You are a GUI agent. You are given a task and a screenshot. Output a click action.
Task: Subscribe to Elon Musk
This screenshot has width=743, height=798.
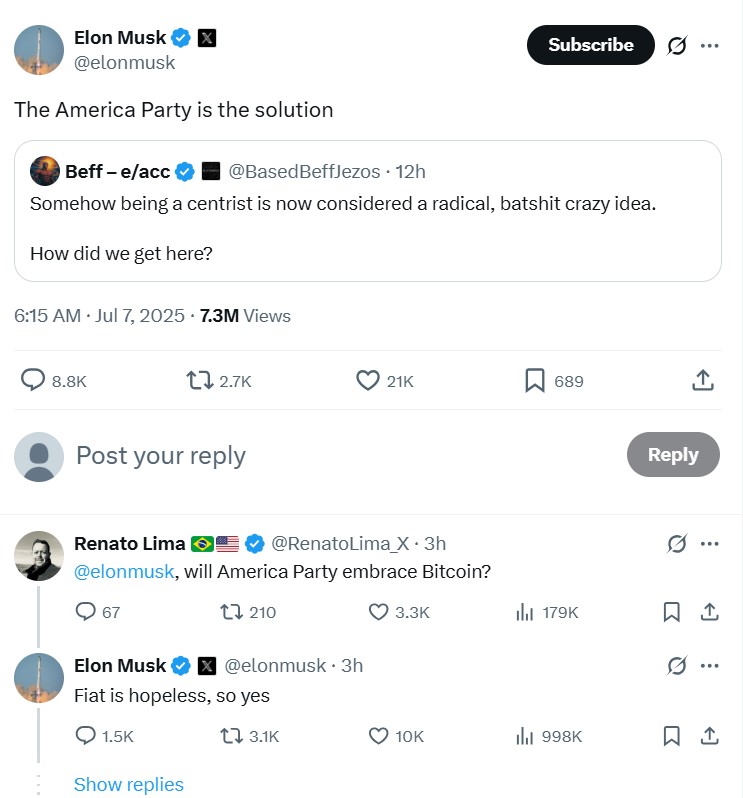coord(590,45)
